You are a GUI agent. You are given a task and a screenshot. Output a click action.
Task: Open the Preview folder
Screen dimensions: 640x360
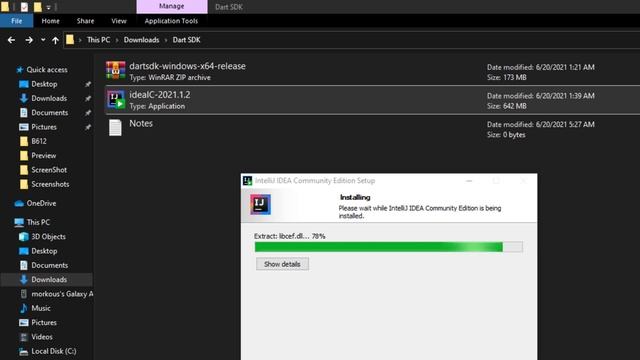[x=44, y=156]
